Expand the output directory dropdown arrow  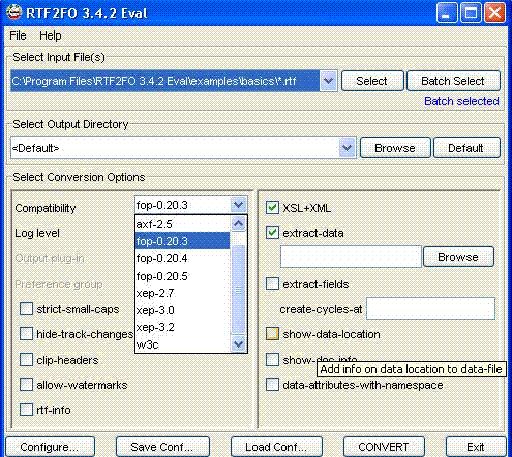coord(347,147)
